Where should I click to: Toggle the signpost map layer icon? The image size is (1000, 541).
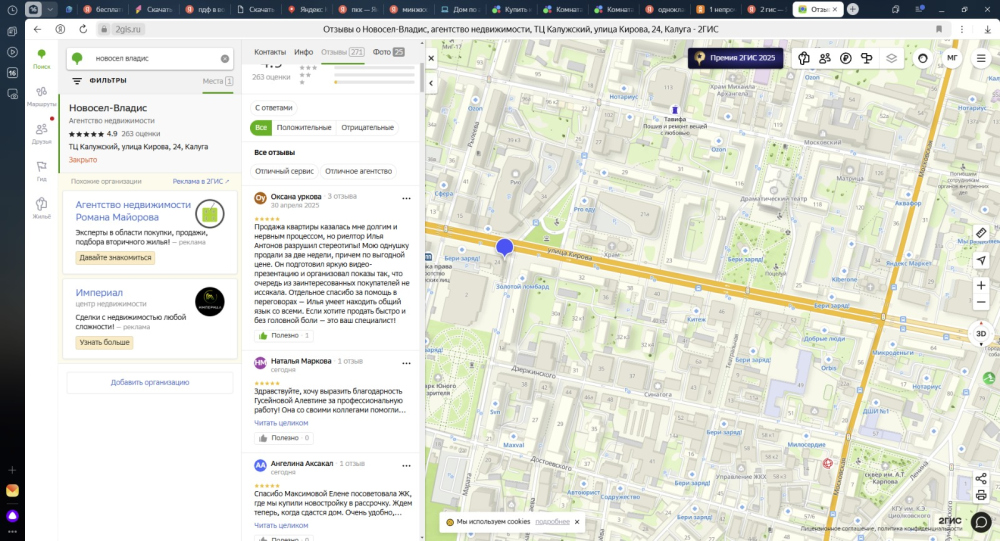pos(867,58)
